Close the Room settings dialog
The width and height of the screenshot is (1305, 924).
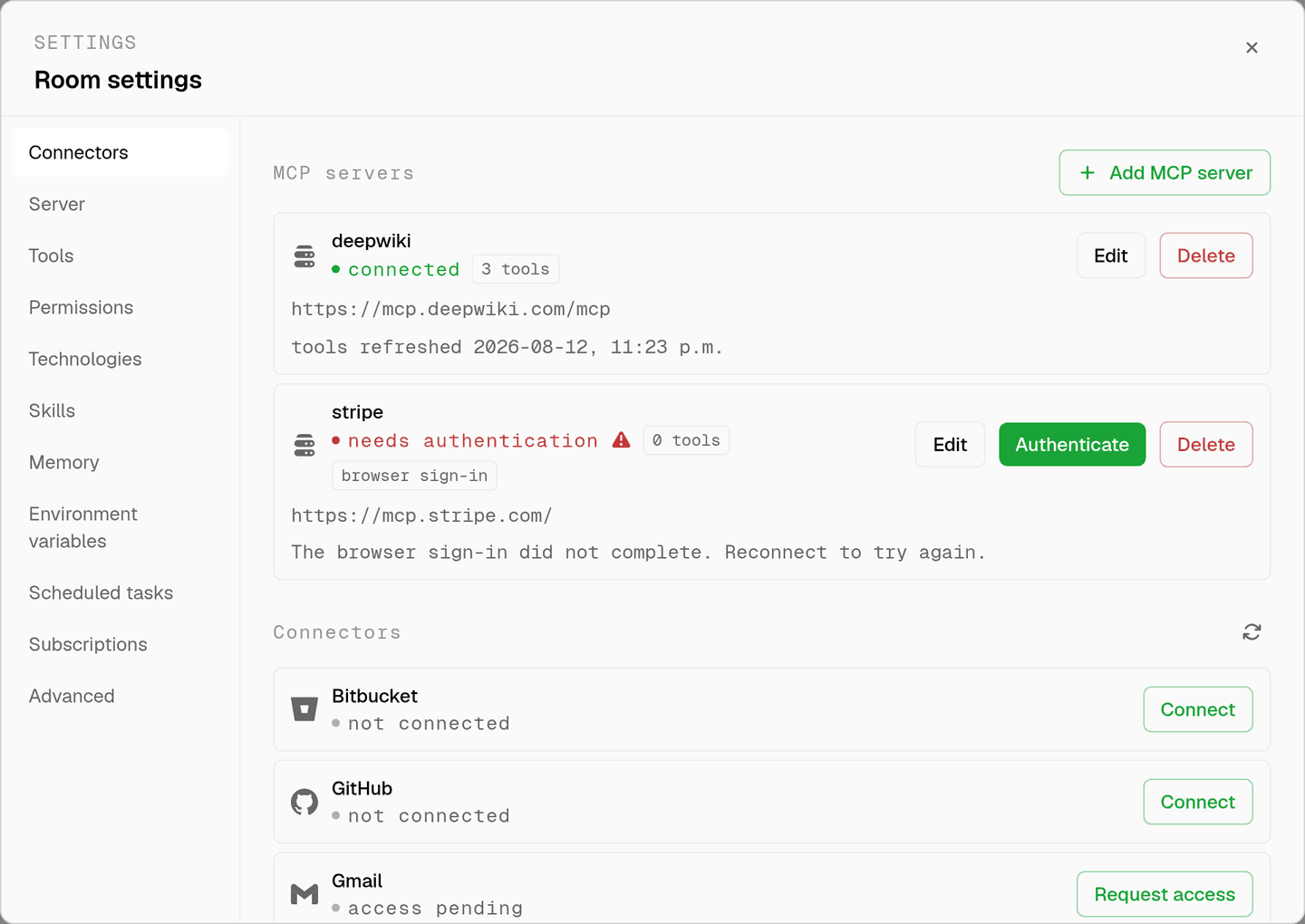pos(1252,47)
